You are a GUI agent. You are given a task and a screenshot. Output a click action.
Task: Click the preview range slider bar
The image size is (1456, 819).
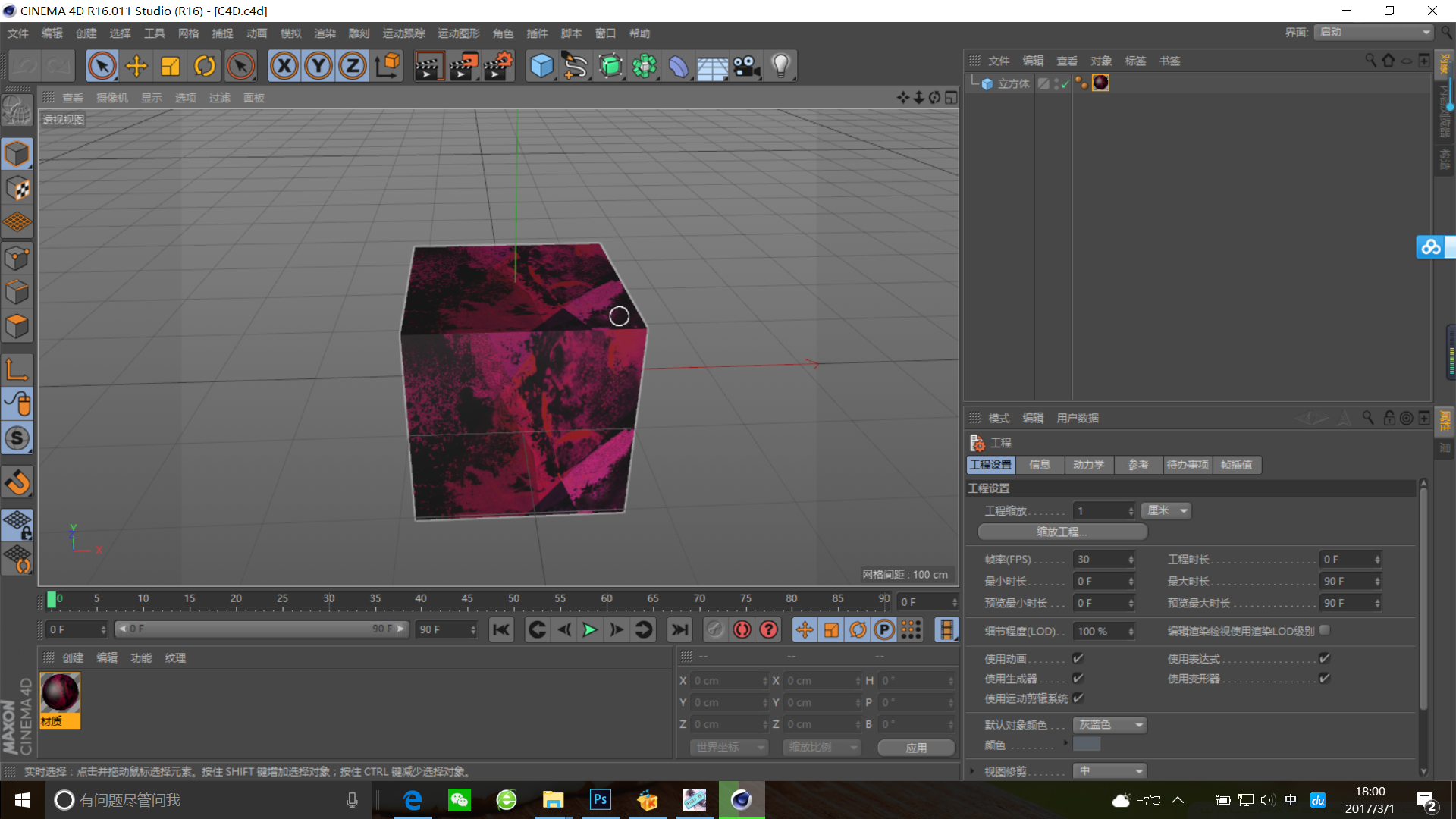[262, 629]
